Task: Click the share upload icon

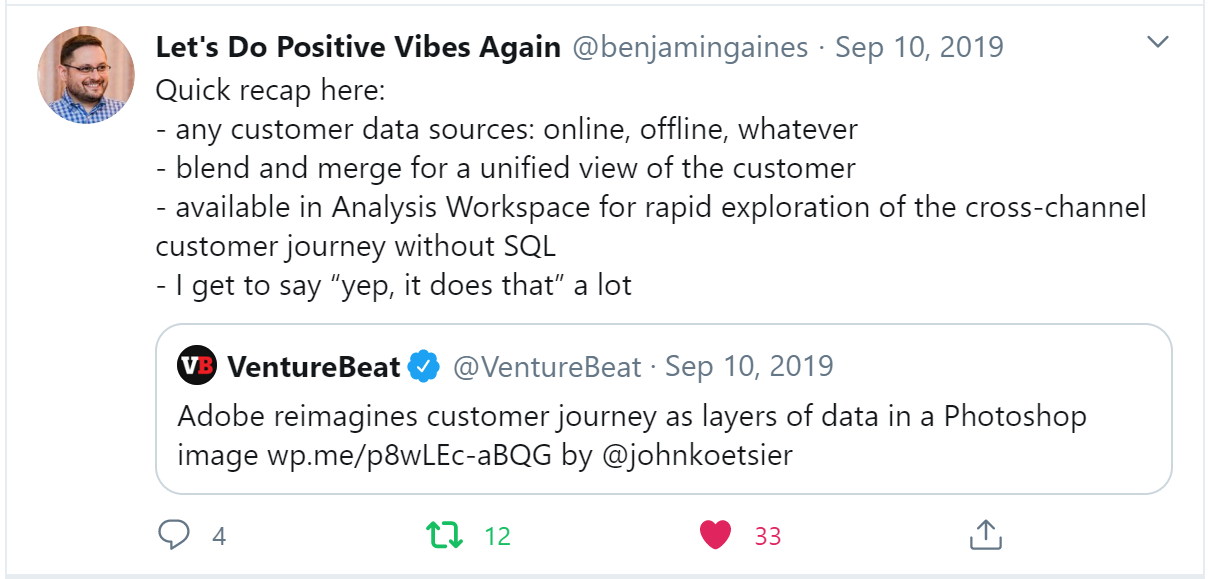Action: click(x=985, y=535)
